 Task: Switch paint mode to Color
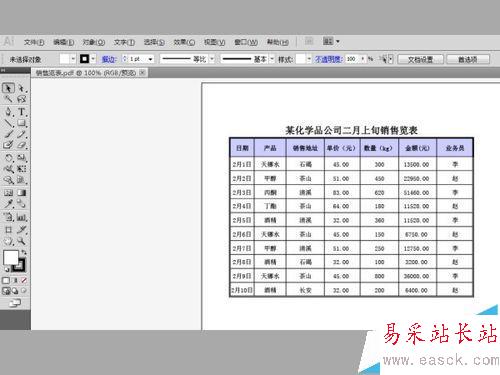coord(6,281)
